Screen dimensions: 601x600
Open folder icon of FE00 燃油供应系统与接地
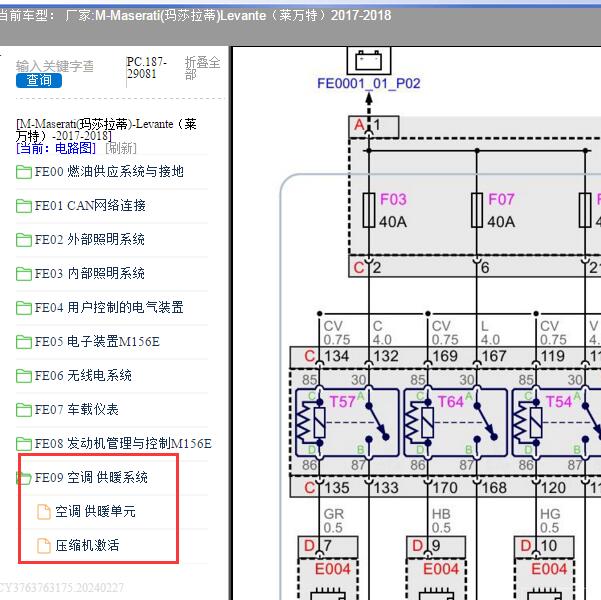tap(24, 172)
